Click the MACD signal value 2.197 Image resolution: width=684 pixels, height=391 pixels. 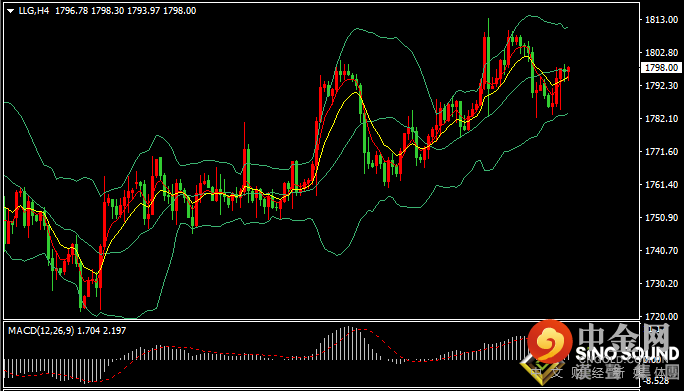pos(114,331)
